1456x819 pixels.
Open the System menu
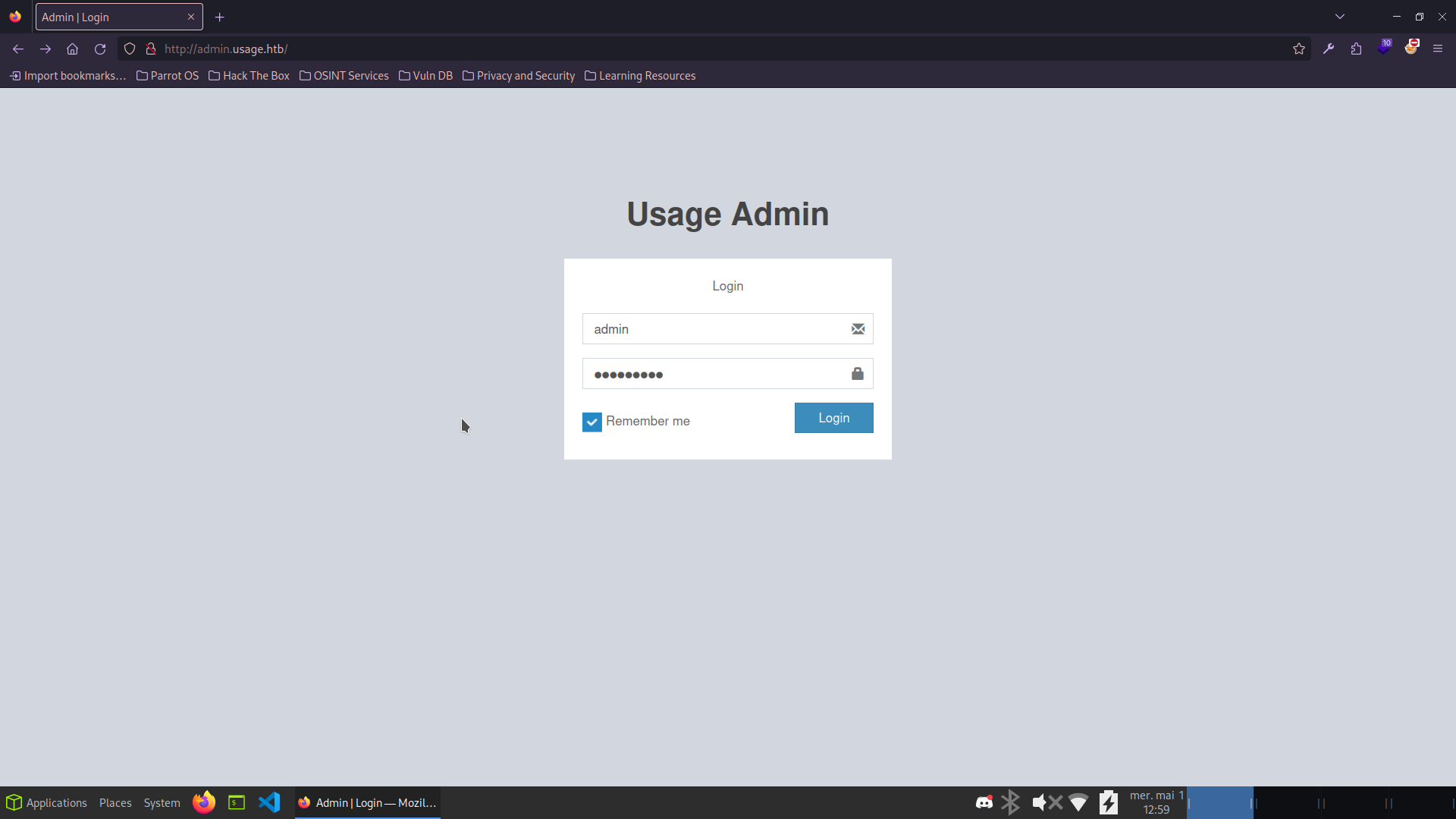coord(161,802)
